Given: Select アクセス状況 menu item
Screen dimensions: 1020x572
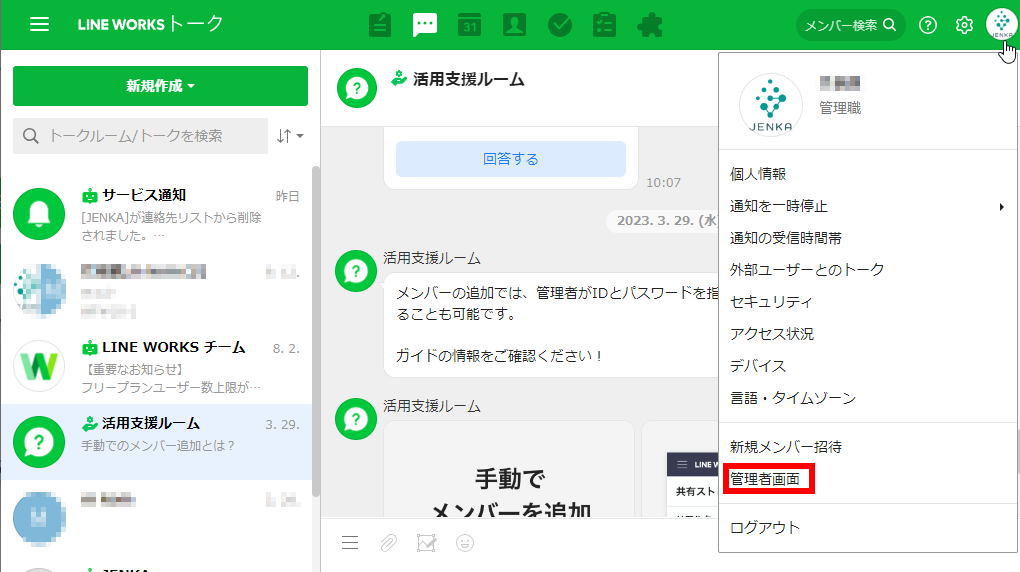Looking at the screenshot, I should click(772, 334).
